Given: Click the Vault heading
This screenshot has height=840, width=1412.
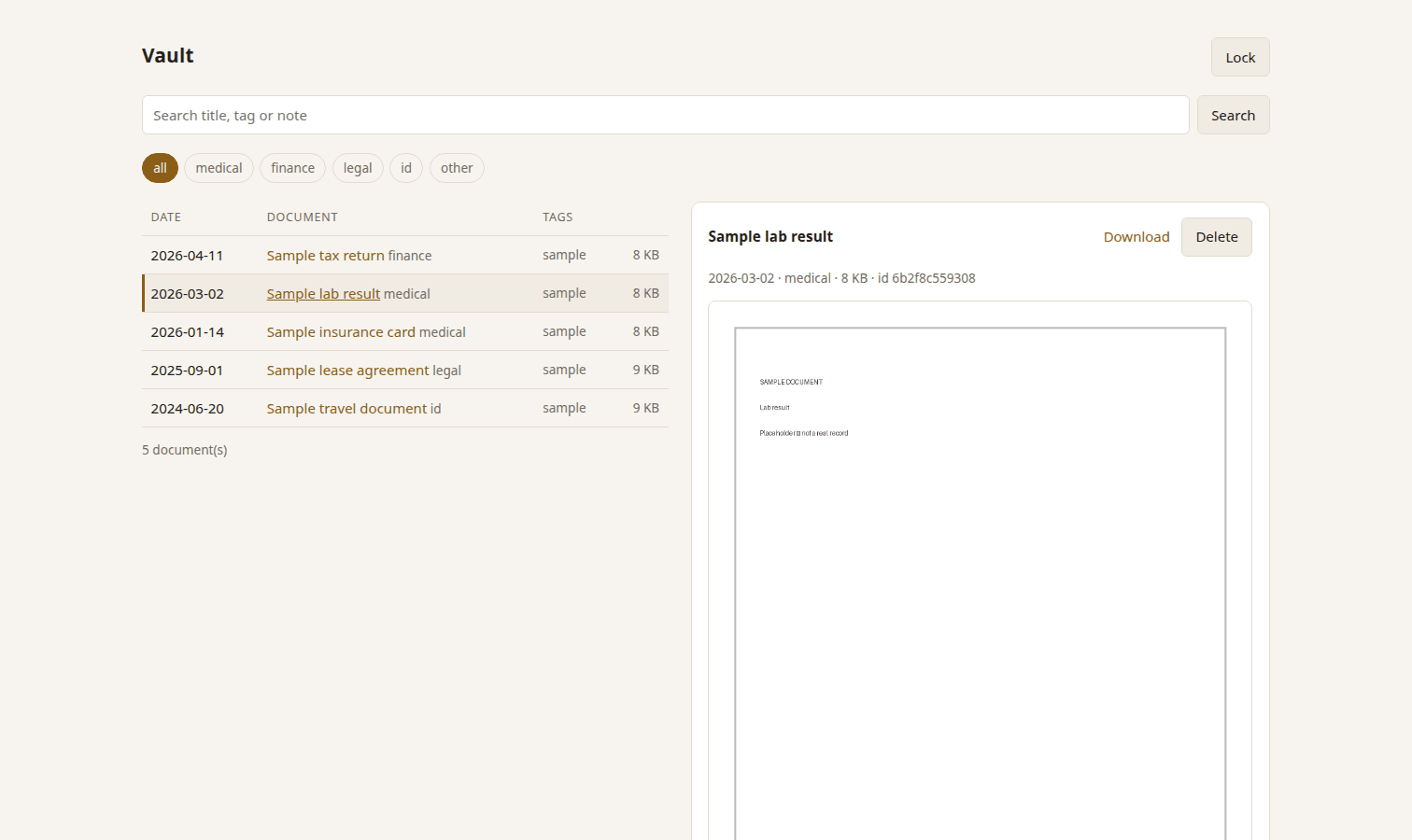Looking at the screenshot, I should tap(168, 55).
